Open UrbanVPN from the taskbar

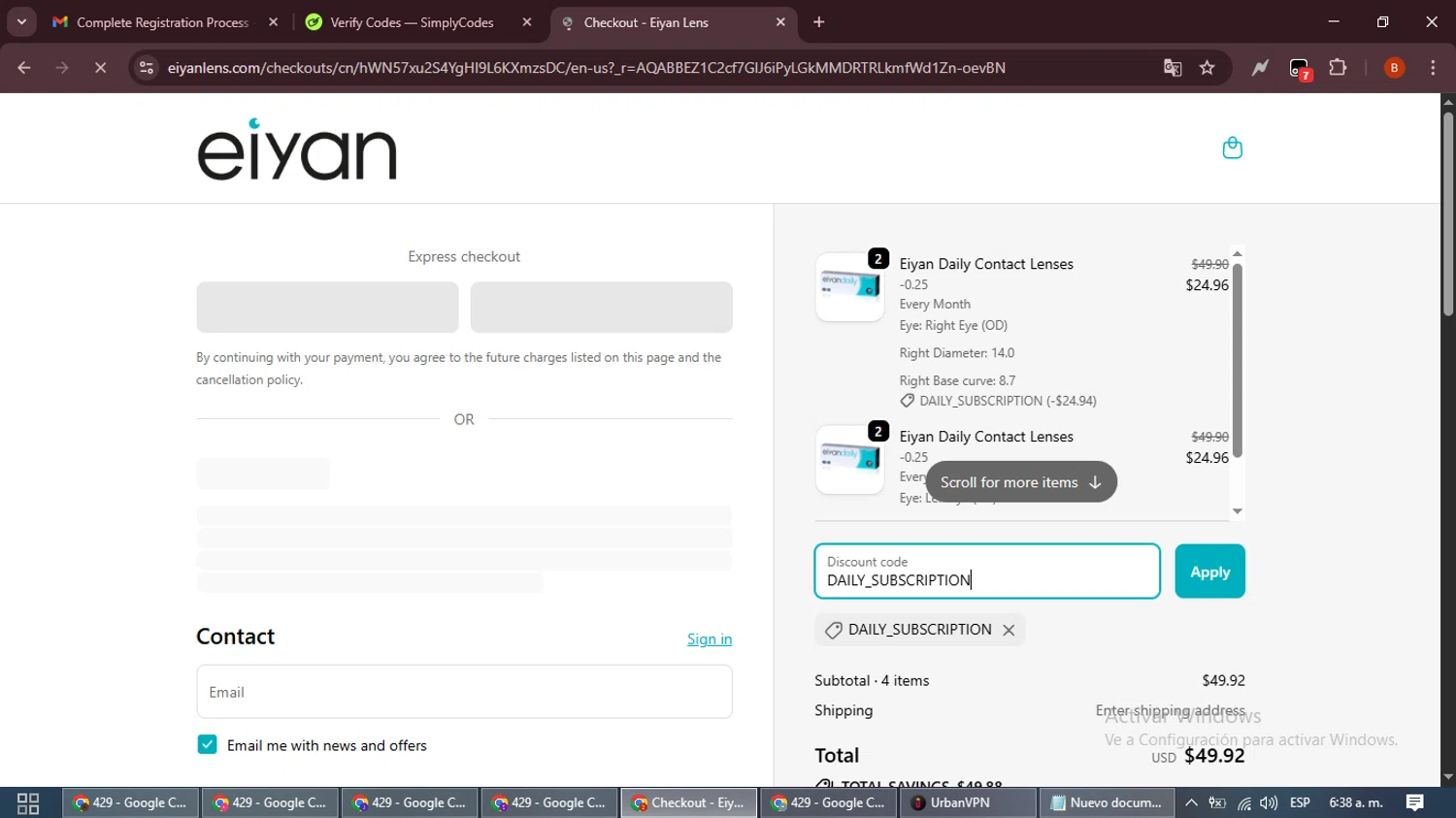pyautogui.click(x=967, y=803)
